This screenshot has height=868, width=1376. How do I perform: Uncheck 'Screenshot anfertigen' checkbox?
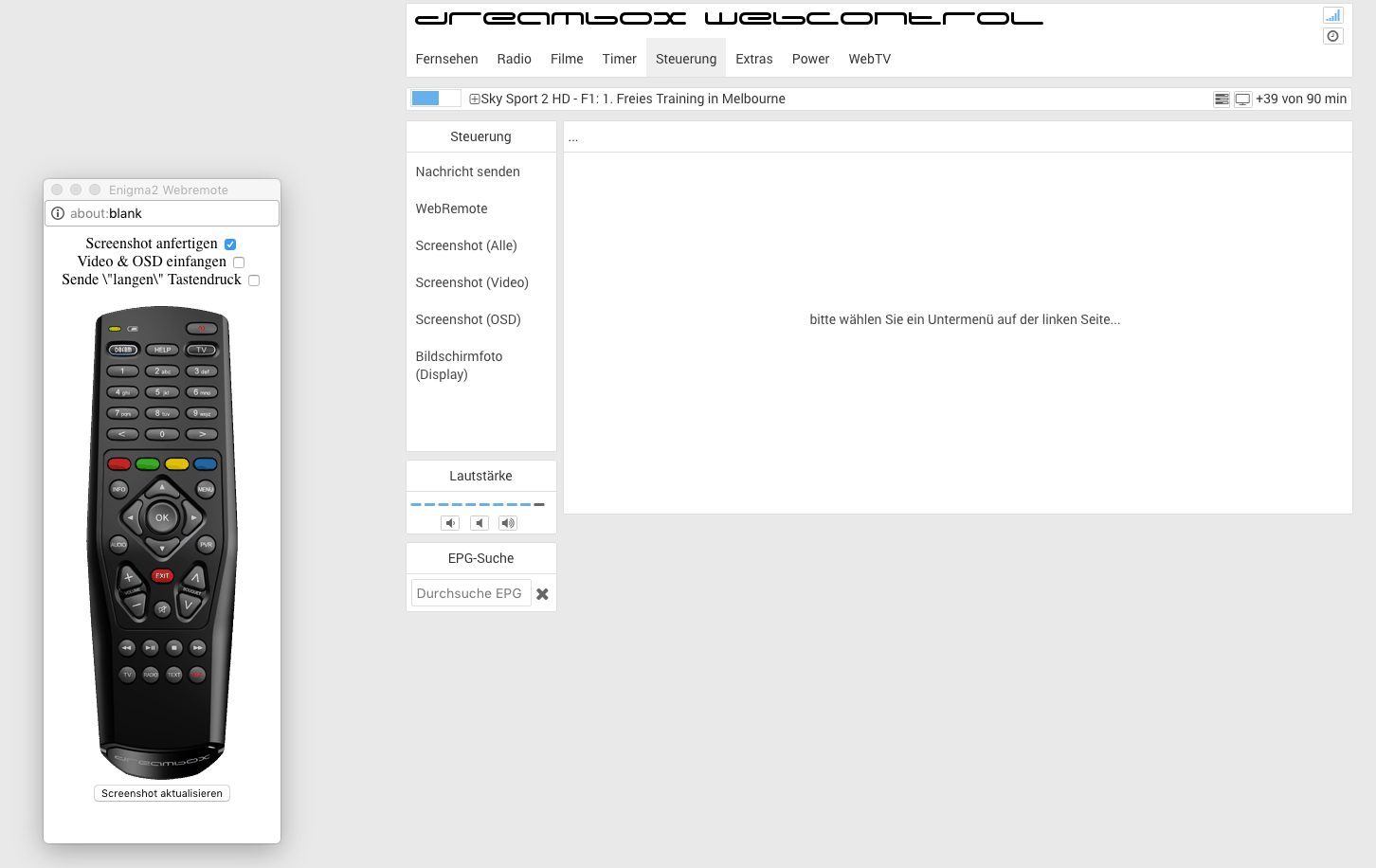[230, 244]
